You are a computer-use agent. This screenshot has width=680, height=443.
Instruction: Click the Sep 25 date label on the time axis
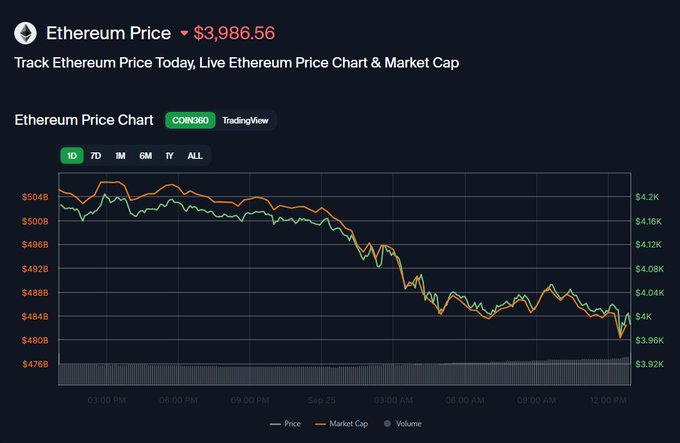pyautogui.click(x=319, y=400)
